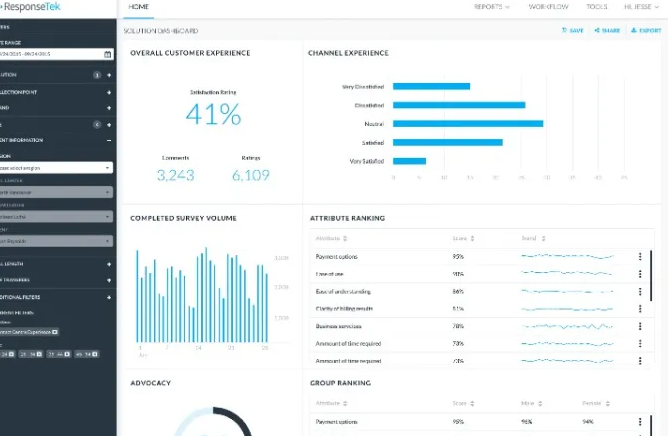Click the Export icon button

[646, 30]
